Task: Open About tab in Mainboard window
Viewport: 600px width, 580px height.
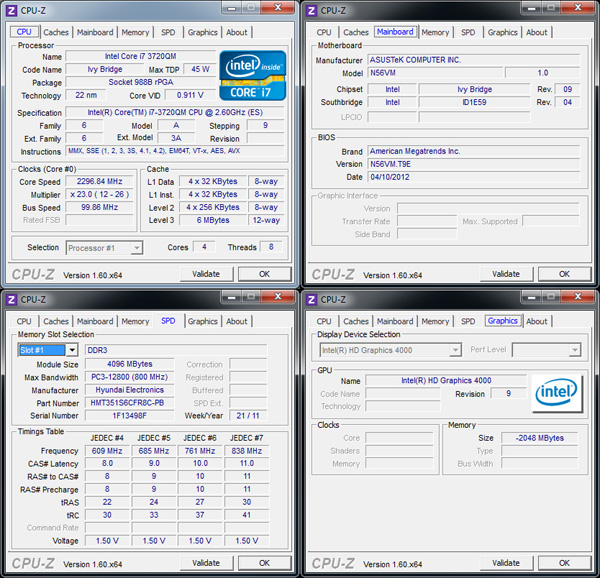Action: click(536, 33)
